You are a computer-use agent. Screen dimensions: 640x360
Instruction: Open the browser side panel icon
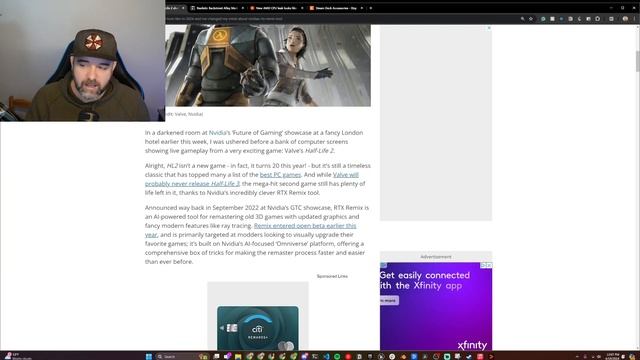611,19
